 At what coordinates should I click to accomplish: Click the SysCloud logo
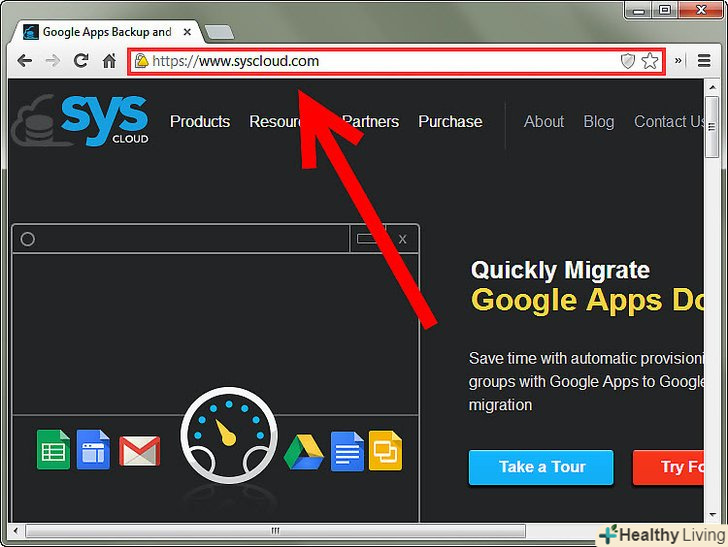(x=81, y=121)
